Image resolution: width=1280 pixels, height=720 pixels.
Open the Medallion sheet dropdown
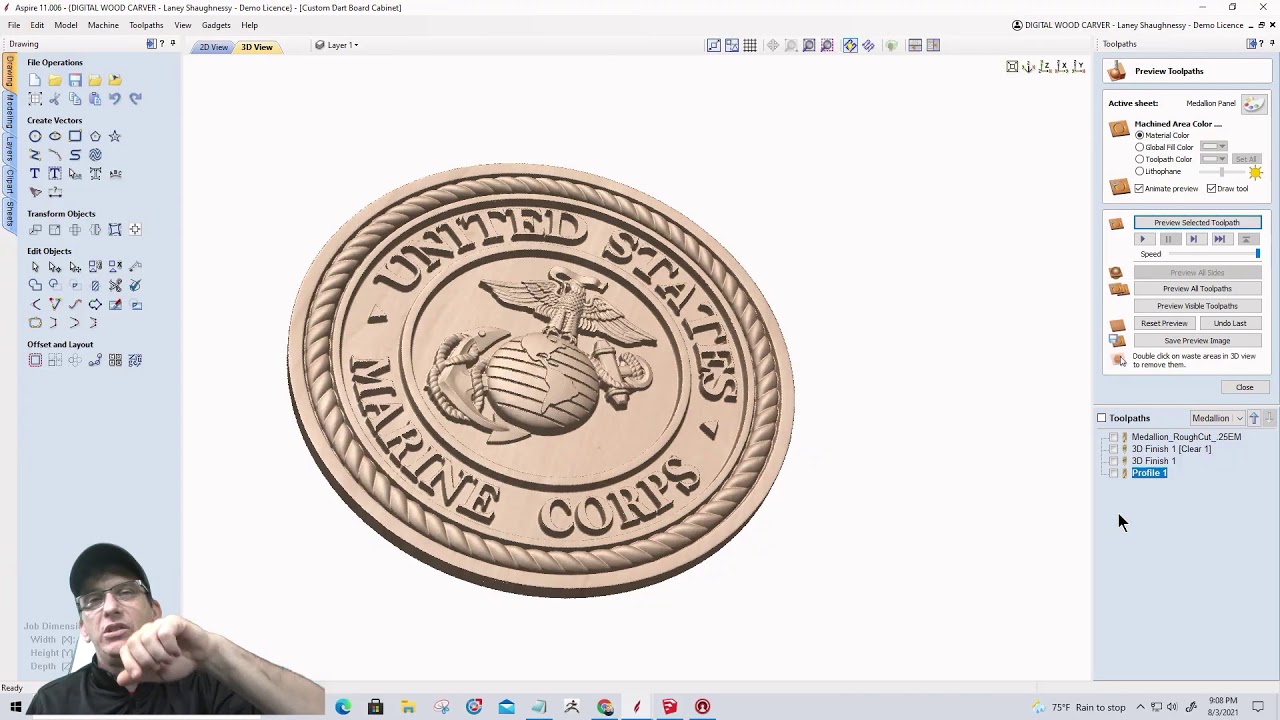[x=1216, y=418]
